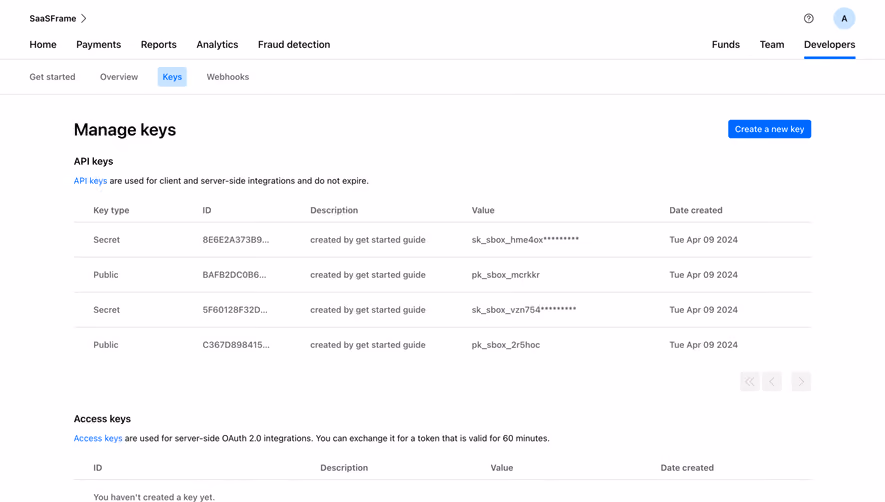Click the SaaSFrame account name
The width and height of the screenshot is (885, 502).
click(53, 19)
